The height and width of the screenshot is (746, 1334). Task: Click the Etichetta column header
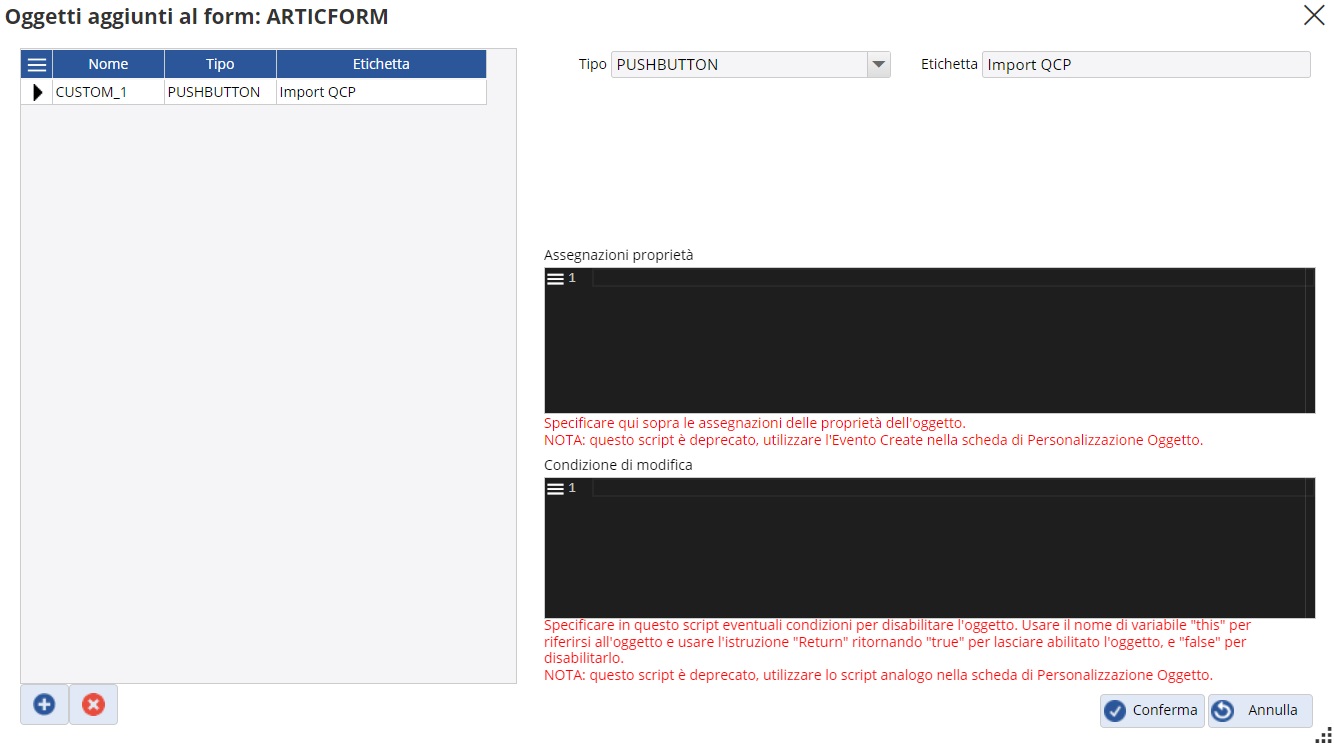pyautogui.click(x=381, y=64)
